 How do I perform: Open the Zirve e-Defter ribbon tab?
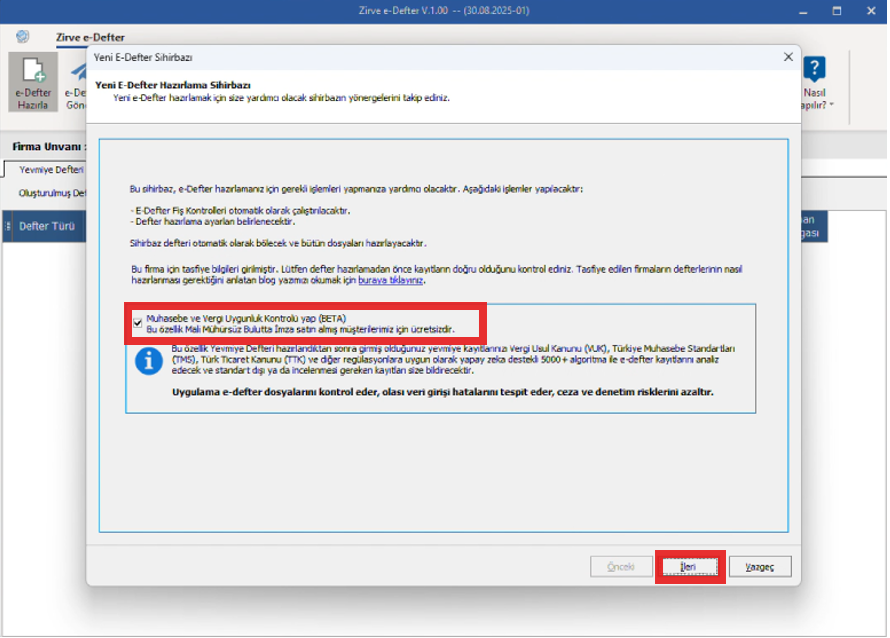click(x=90, y=37)
